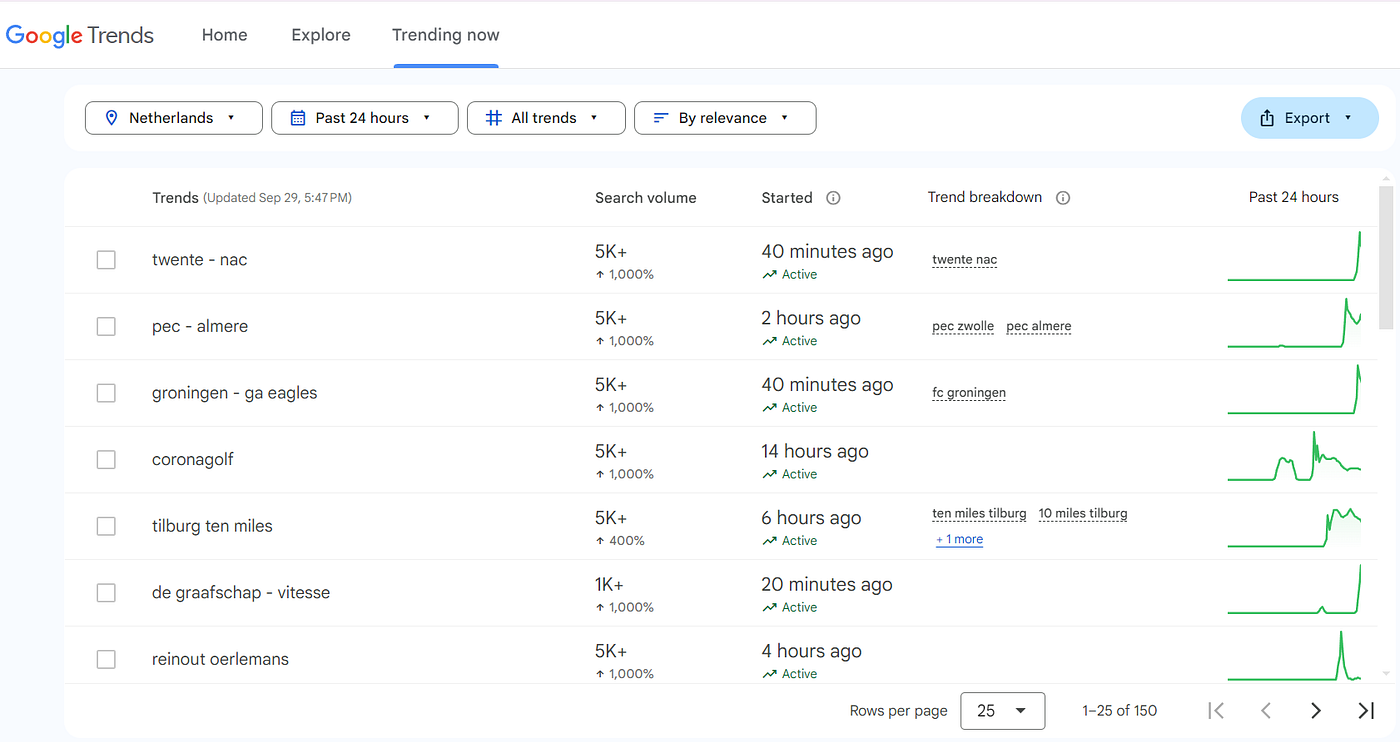Select the twente - nac checkbox

tap(106, 260)
